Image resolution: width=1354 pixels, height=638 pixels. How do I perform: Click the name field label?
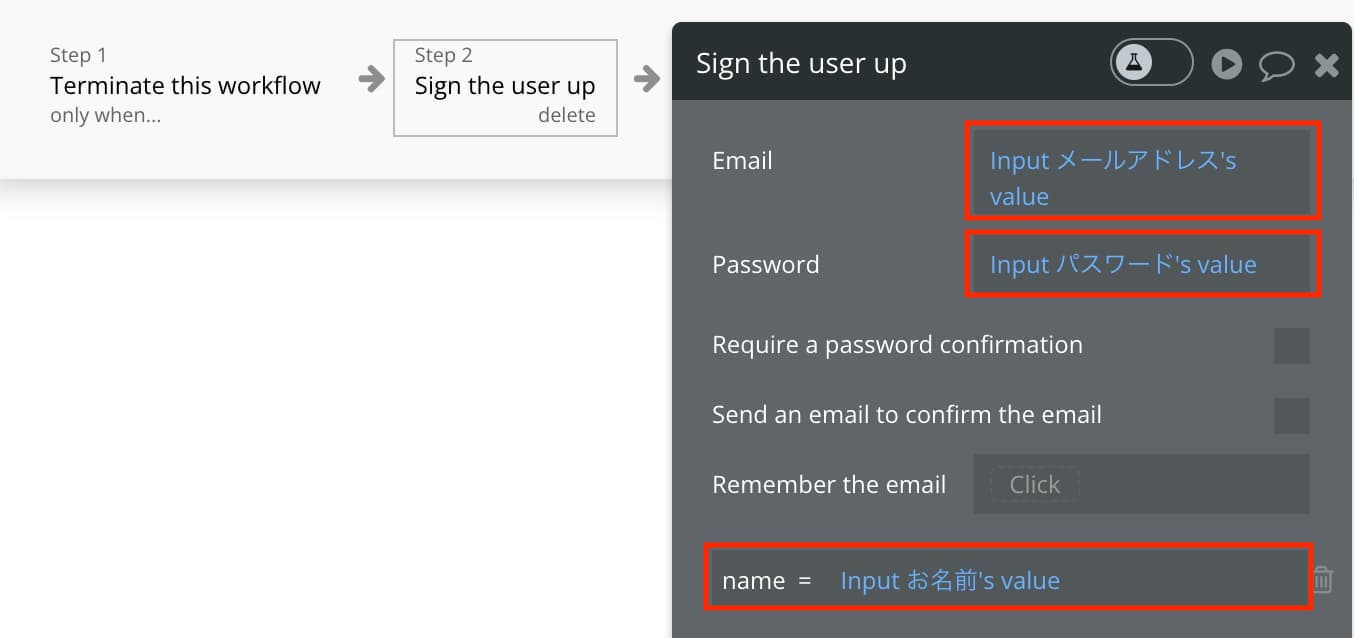click(753, 580)
